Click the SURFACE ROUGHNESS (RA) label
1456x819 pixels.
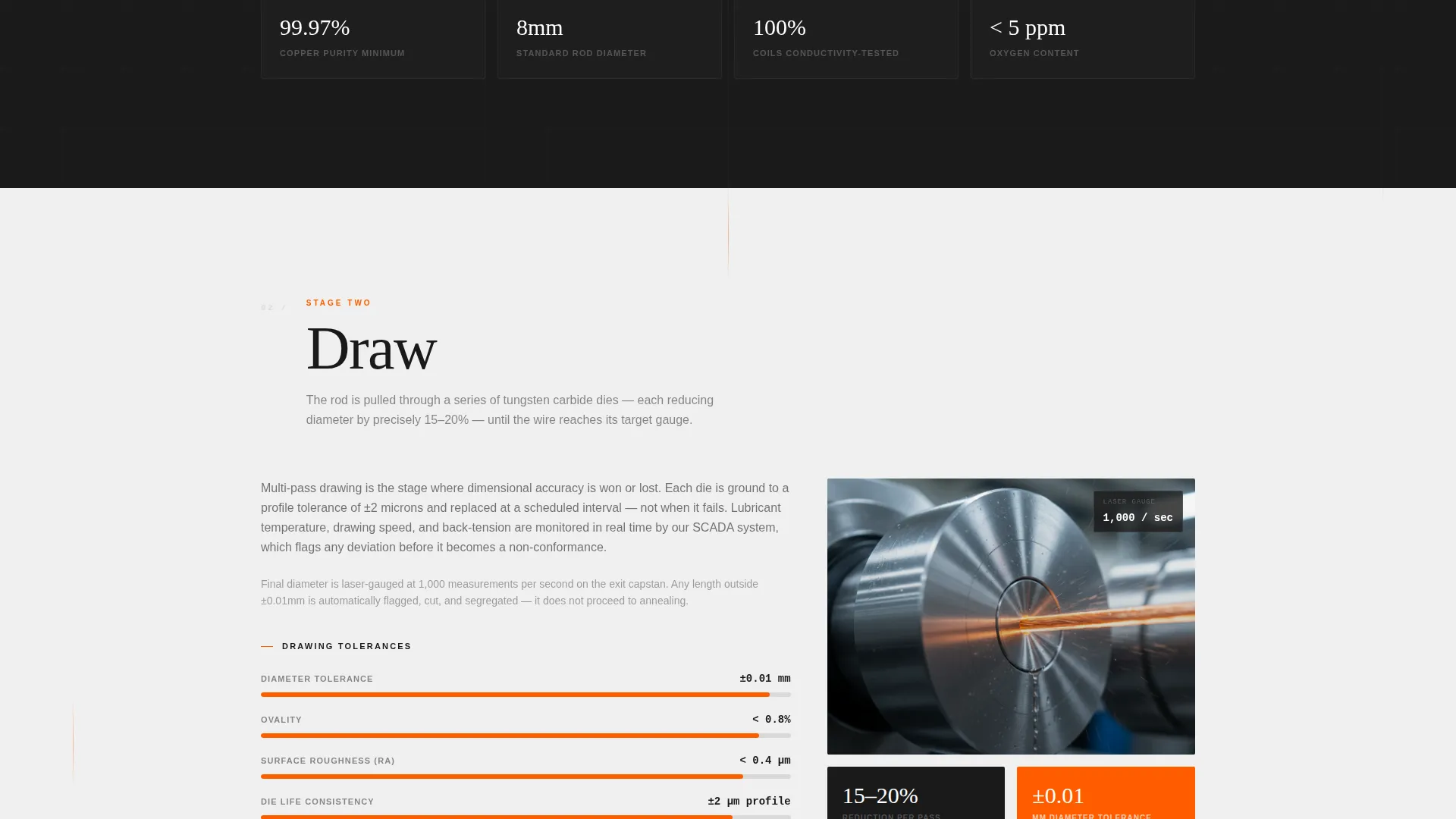(x=328, y=761)
